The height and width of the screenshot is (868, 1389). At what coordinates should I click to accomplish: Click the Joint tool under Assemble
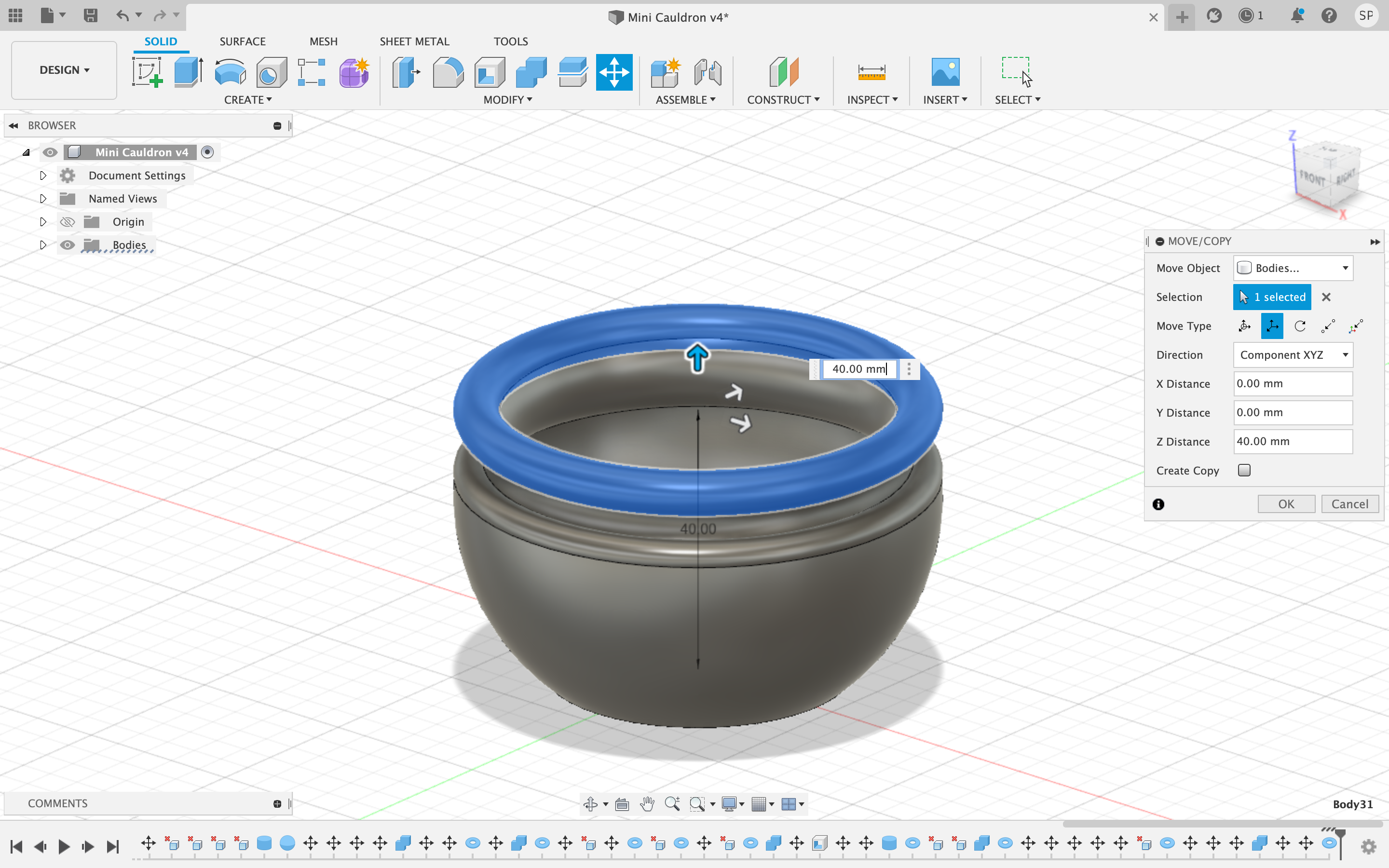pyautogui.click(x=707, y=72)
